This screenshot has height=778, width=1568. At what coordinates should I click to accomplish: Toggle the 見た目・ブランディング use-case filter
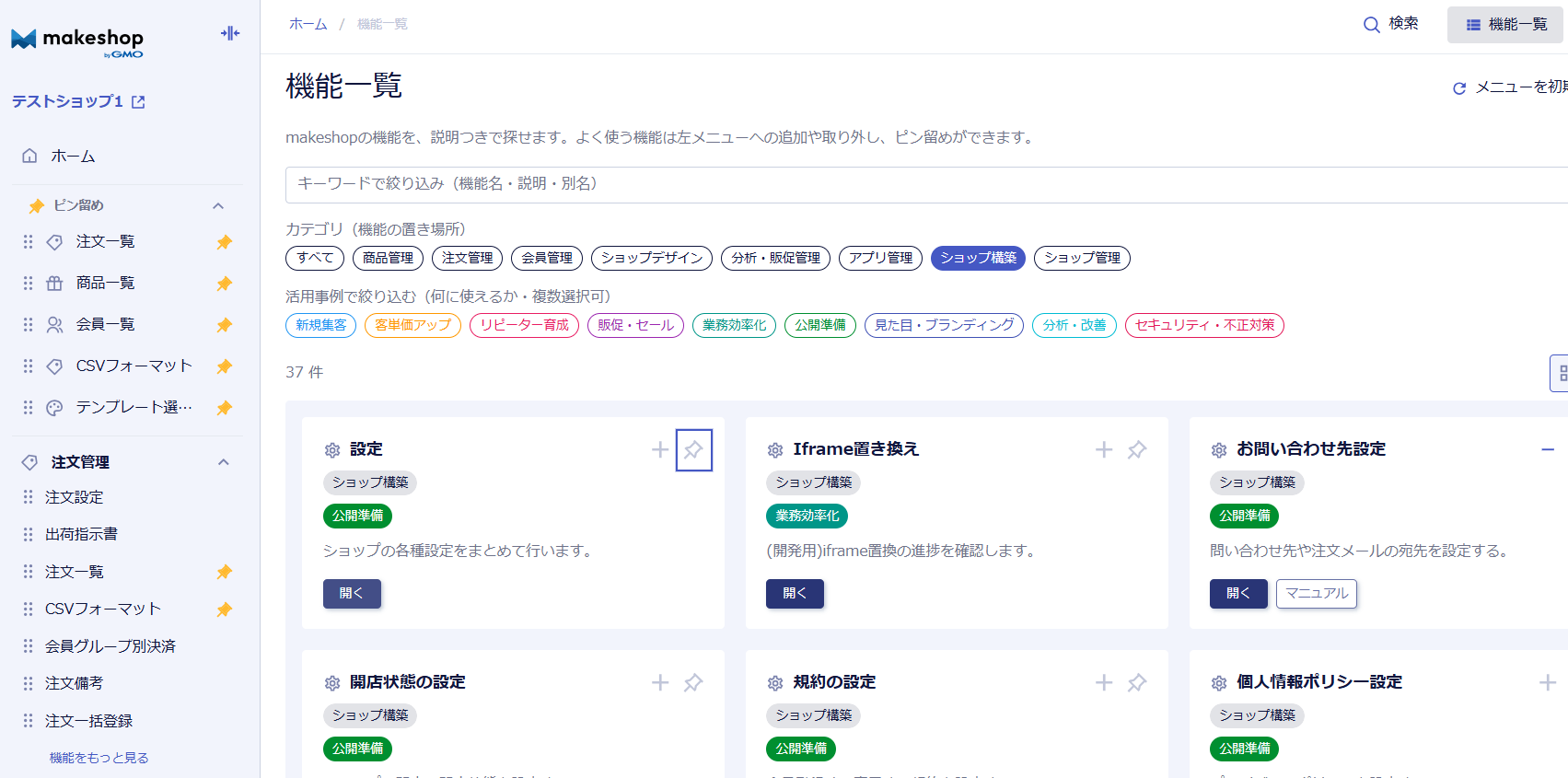pyautogui.click(x=944, y=325)
